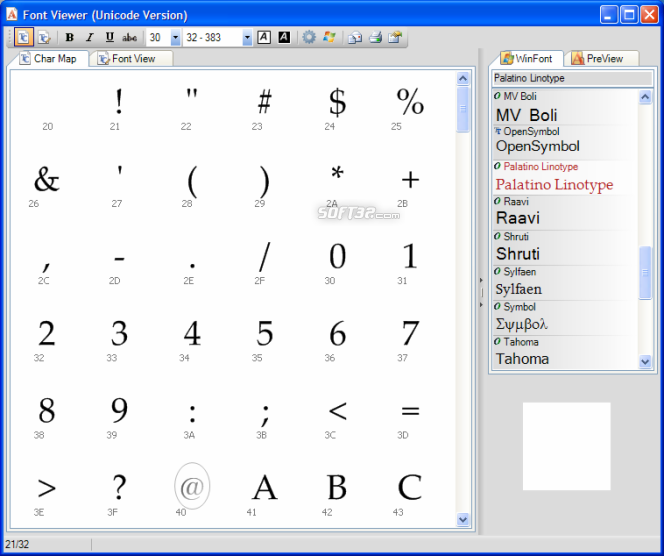This screenshot has width=664, height=556.
Task: Select the dollar sign character (24)
Action: pyautogui.click(x=337, y=102)
